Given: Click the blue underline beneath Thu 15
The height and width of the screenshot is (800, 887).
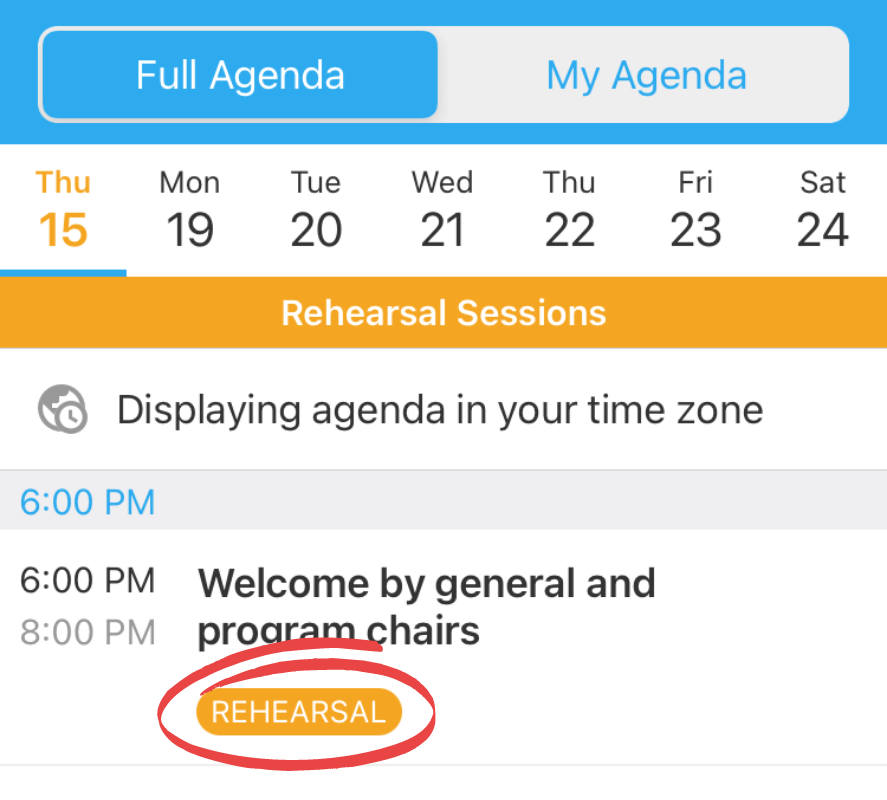Looking at the screenshot, I should (x=63, y=272).
